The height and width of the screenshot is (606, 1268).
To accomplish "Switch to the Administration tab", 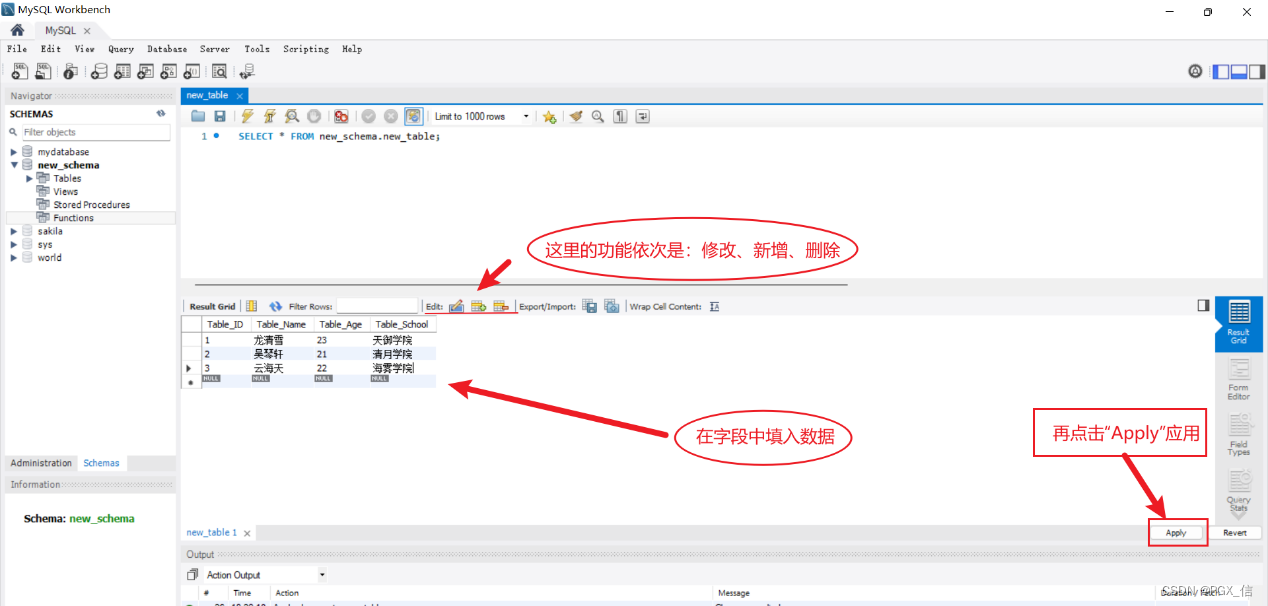I will point(41,463).
